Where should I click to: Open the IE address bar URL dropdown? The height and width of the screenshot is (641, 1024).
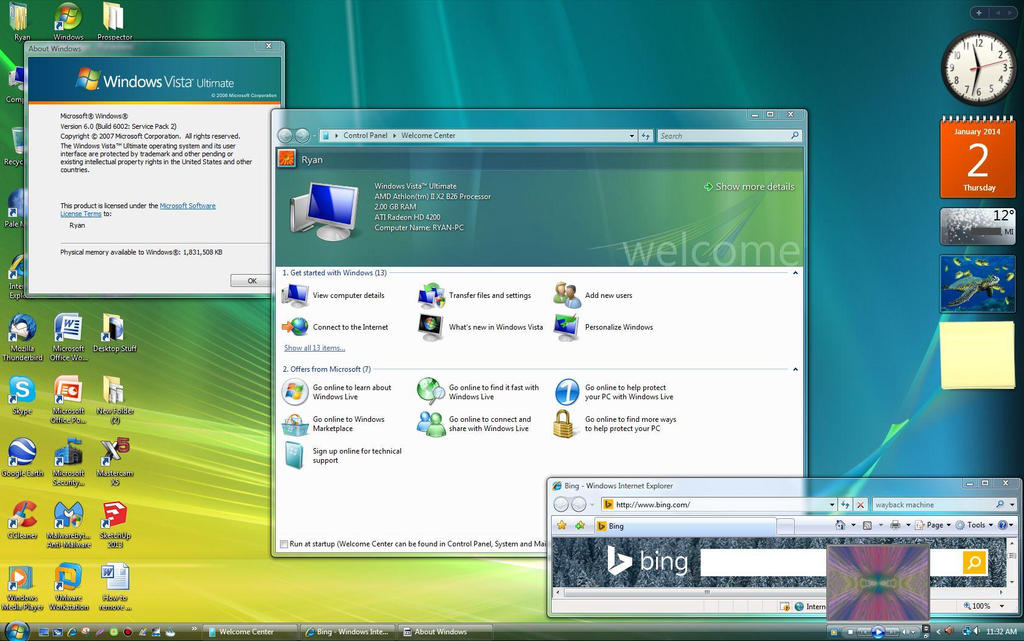pos(832,505)
